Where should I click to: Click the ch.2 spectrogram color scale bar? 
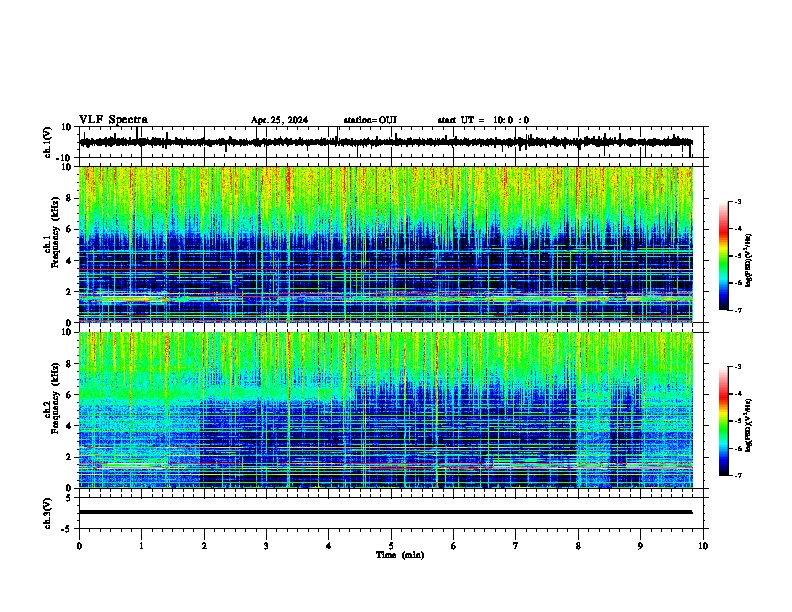point(724,421)
